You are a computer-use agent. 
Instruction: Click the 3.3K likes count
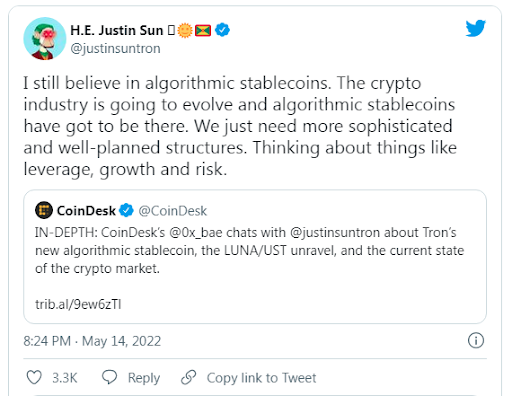click(65, 378)
